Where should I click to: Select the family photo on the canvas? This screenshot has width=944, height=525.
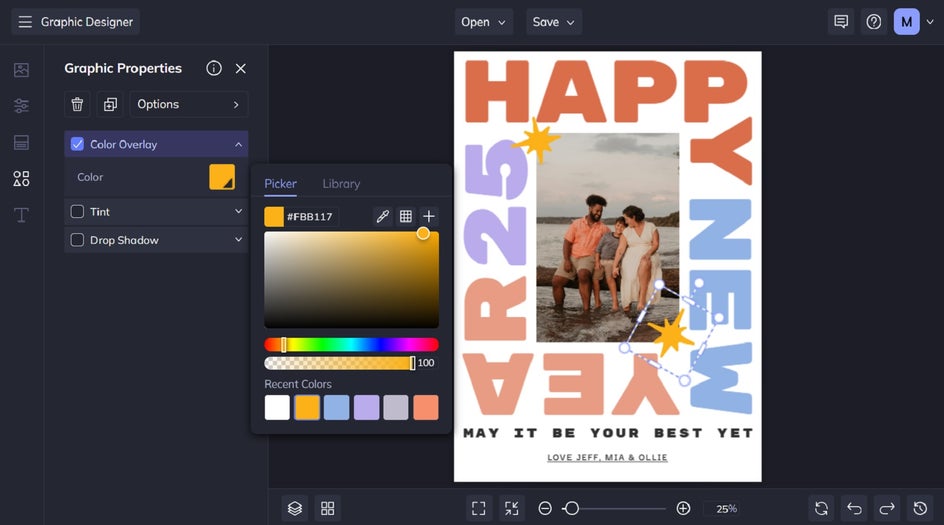click(x=607, y=237)
